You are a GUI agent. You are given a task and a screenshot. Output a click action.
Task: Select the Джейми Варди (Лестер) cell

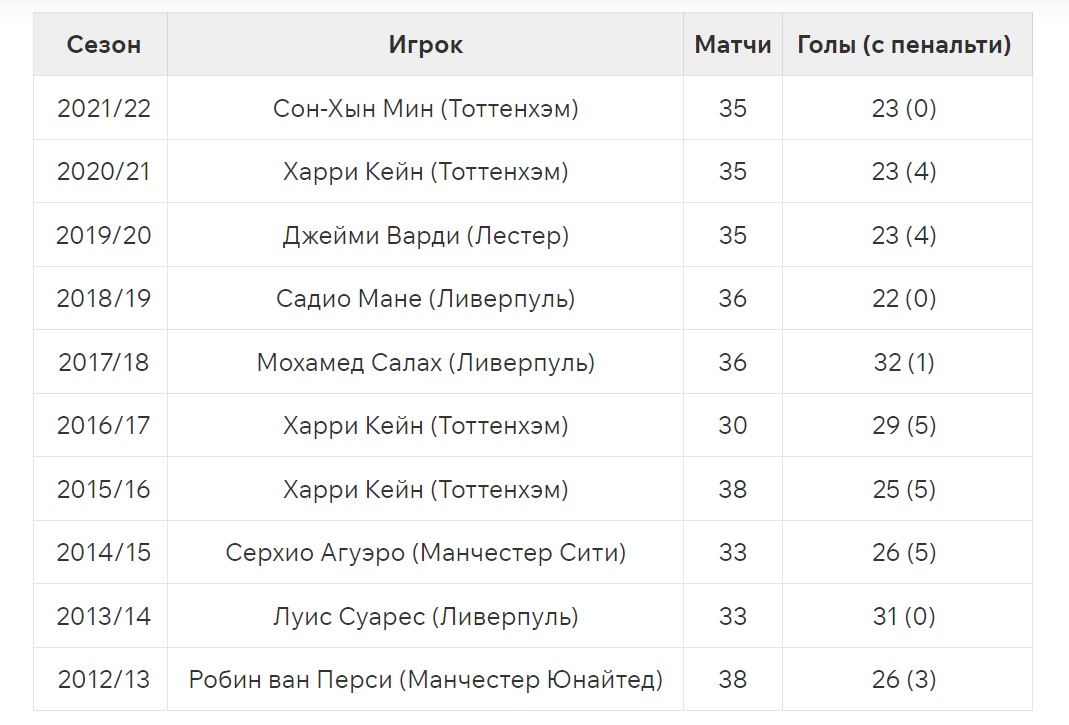(426, 236)
